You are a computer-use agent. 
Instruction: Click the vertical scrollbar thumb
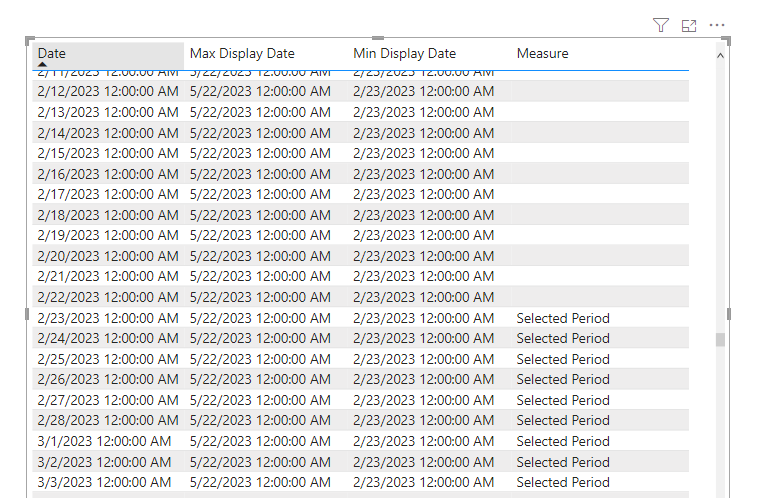click(x=720, y=339)
